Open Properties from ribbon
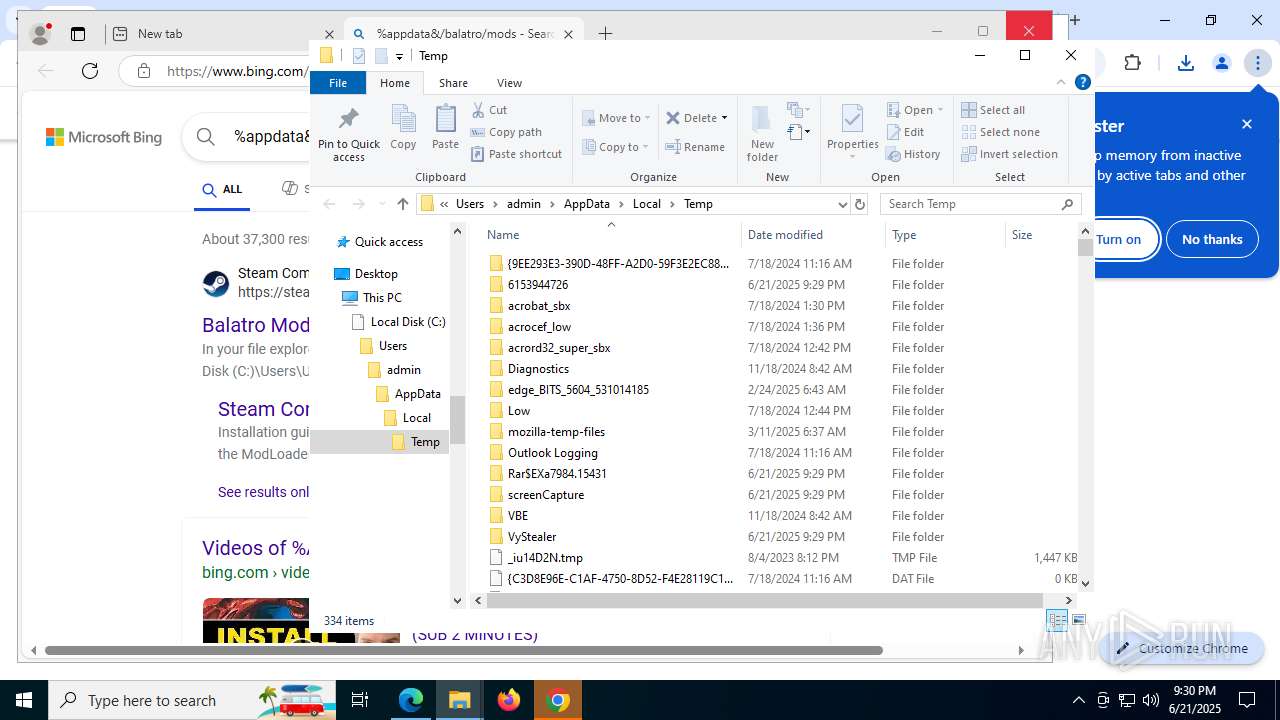1280x720 pixels. pos(853,133)
